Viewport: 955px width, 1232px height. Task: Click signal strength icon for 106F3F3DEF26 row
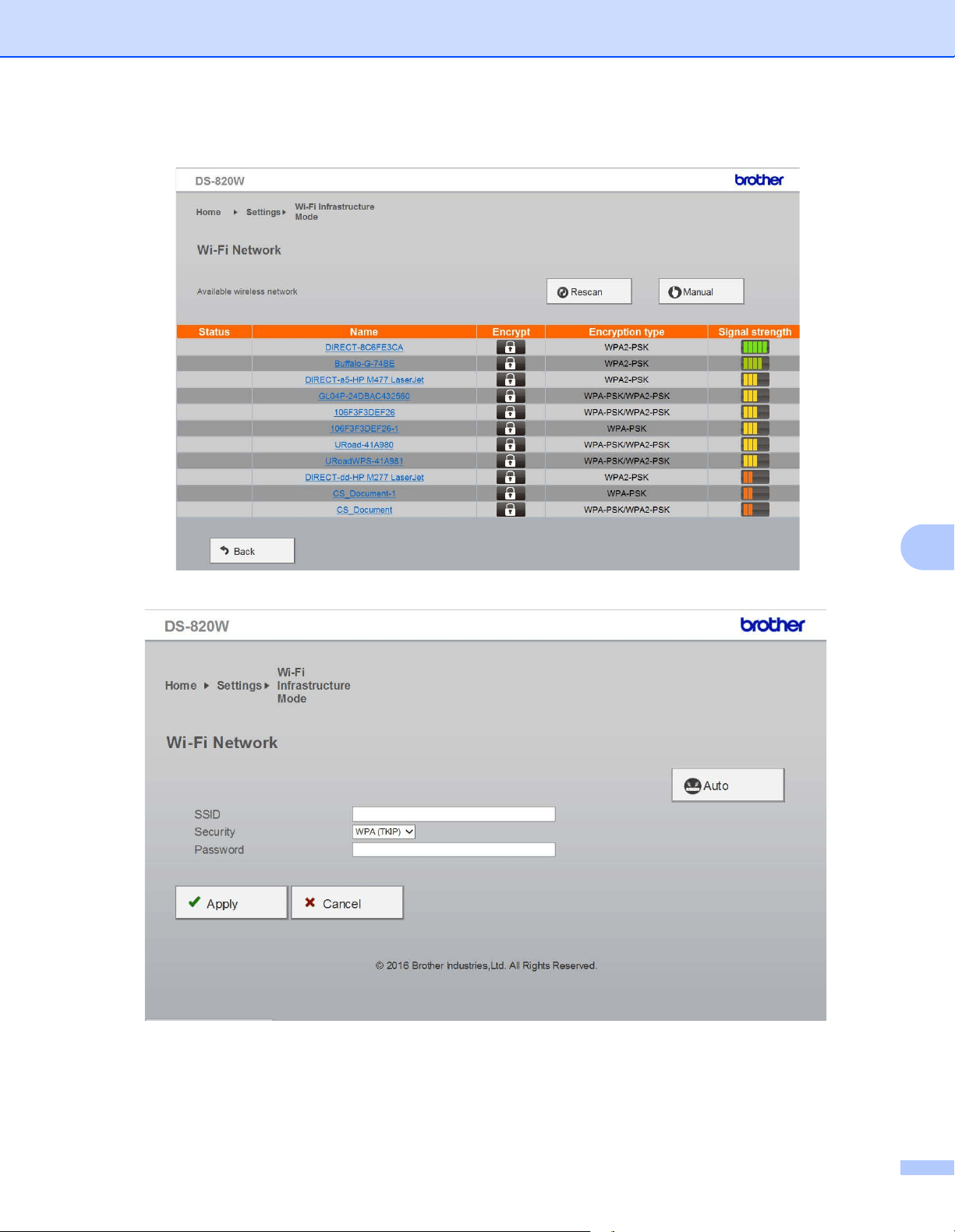point(755,412)
